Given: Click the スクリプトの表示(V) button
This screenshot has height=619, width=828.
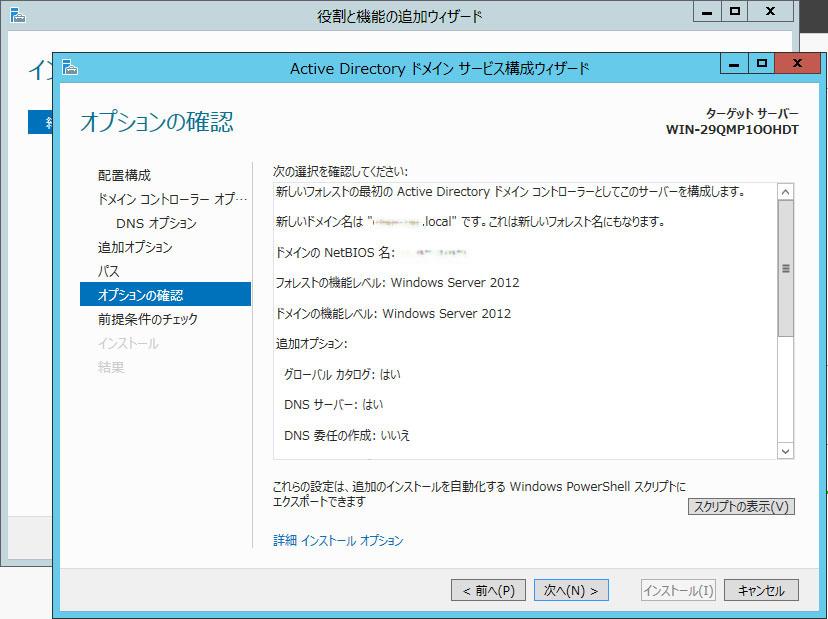Looking at the screenshot, I should point(741,507).
